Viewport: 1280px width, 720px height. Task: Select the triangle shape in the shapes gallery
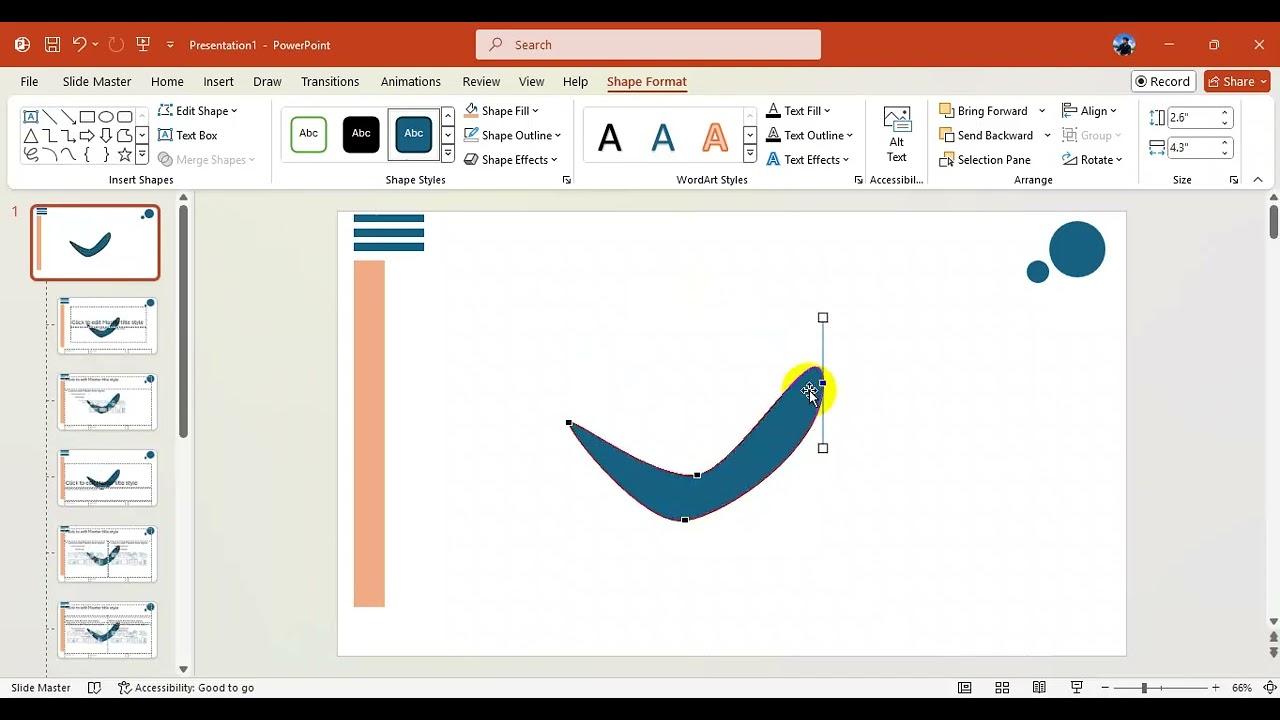(x=31, y=136)
